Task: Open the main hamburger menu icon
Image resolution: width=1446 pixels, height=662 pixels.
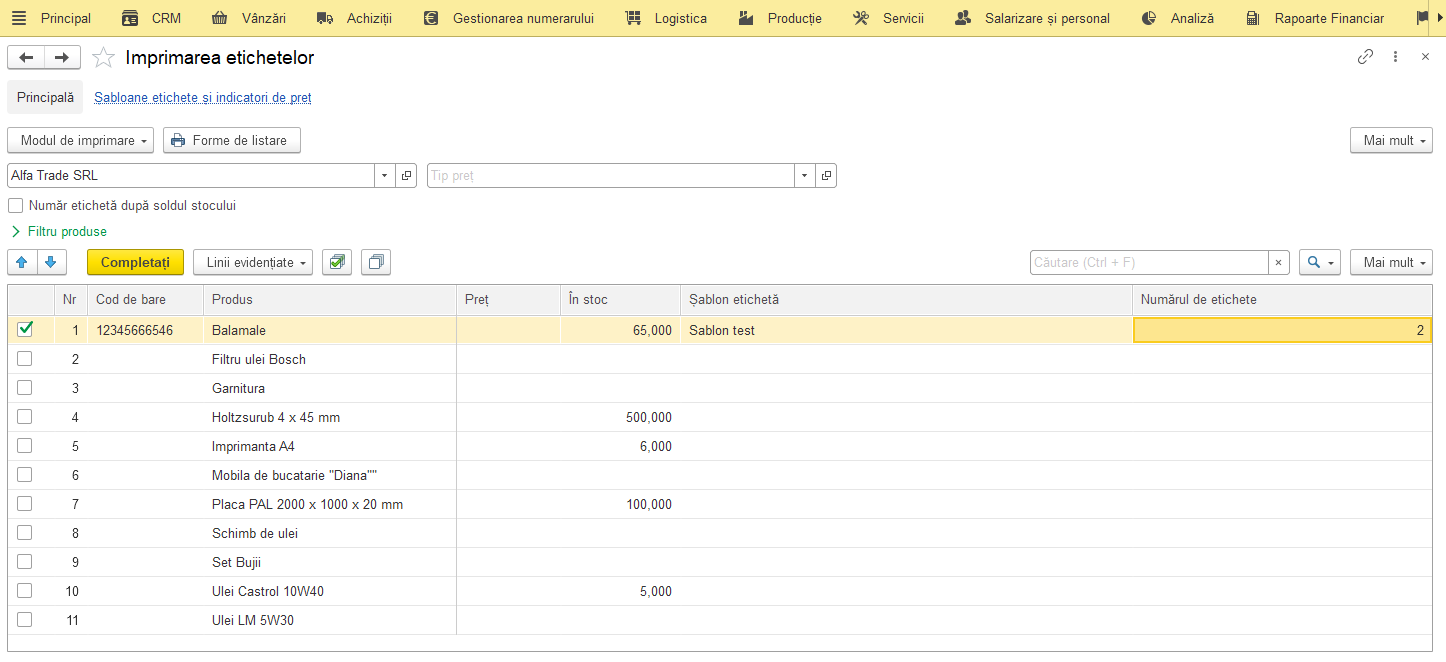Action: (19, 18)
